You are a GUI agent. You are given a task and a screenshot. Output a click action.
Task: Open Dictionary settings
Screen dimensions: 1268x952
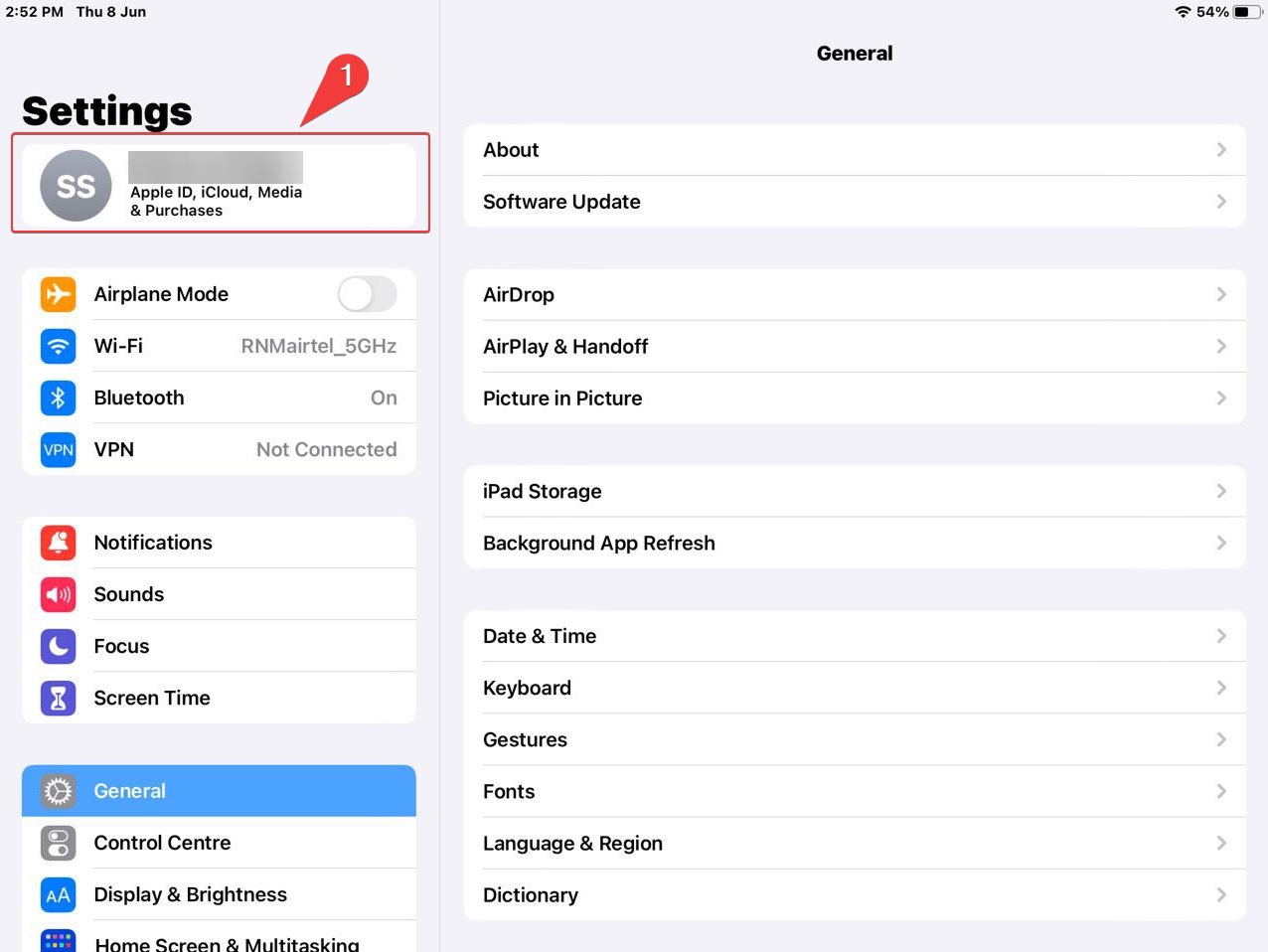point(855,895)
